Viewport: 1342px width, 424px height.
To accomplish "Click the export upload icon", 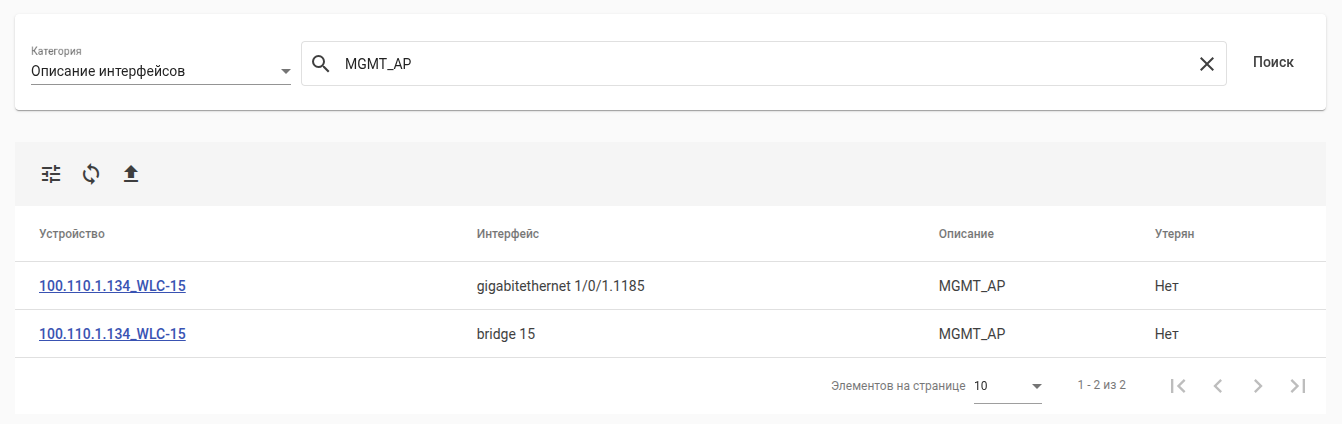I will pyautogui.click(x=131, y=174).
